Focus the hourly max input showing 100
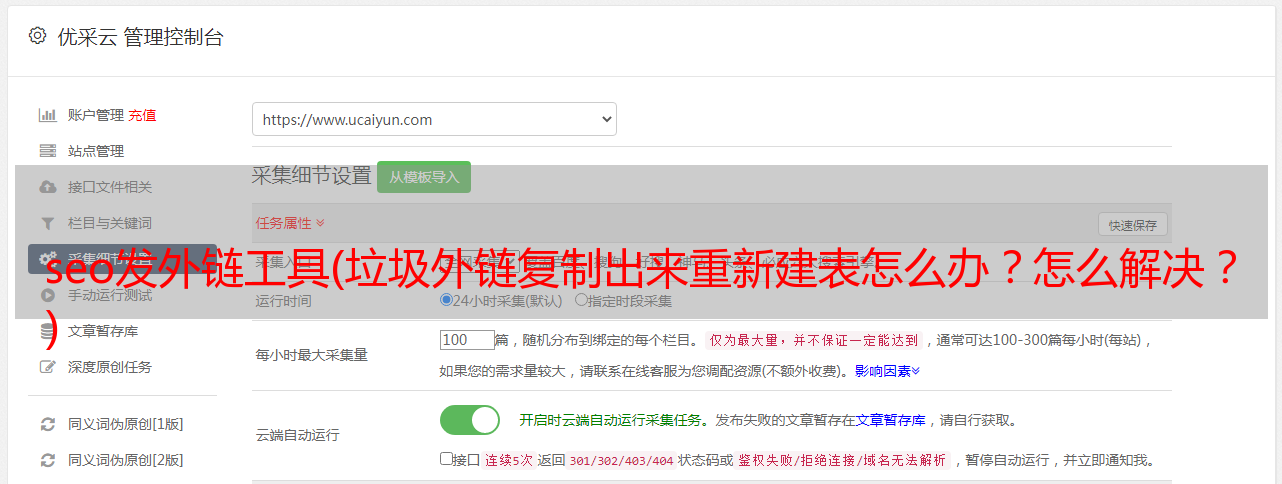 coord(467,340)
